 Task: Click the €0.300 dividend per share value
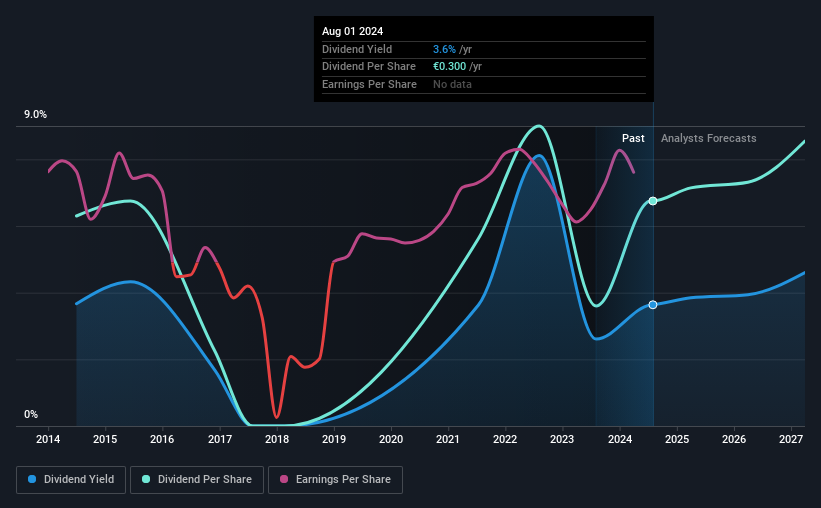point(449,67)
